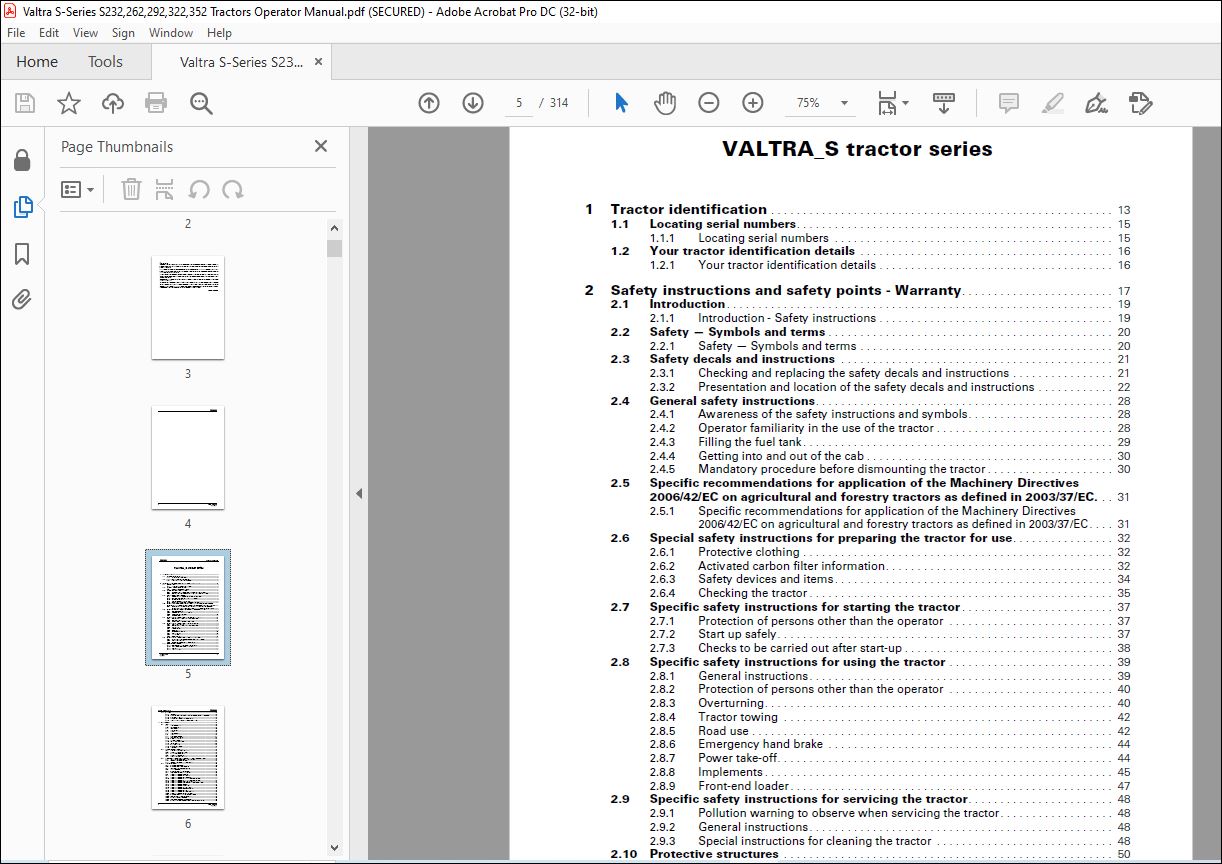This screenshot has width=1222, height=864.
Task: Click 'VALTRA_S tractor series' title
Action: (857, 149)
